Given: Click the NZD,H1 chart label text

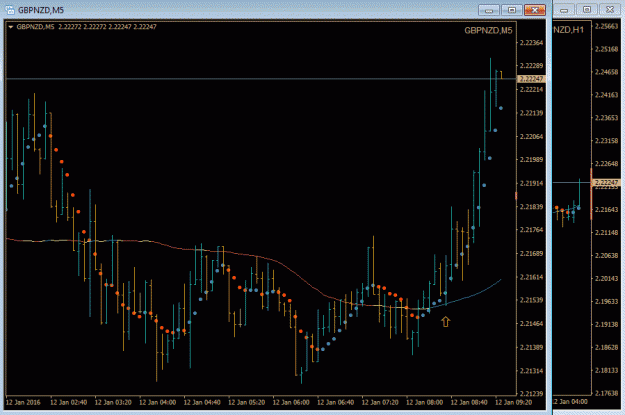Looking at the screenshot, I should point(568,30).
